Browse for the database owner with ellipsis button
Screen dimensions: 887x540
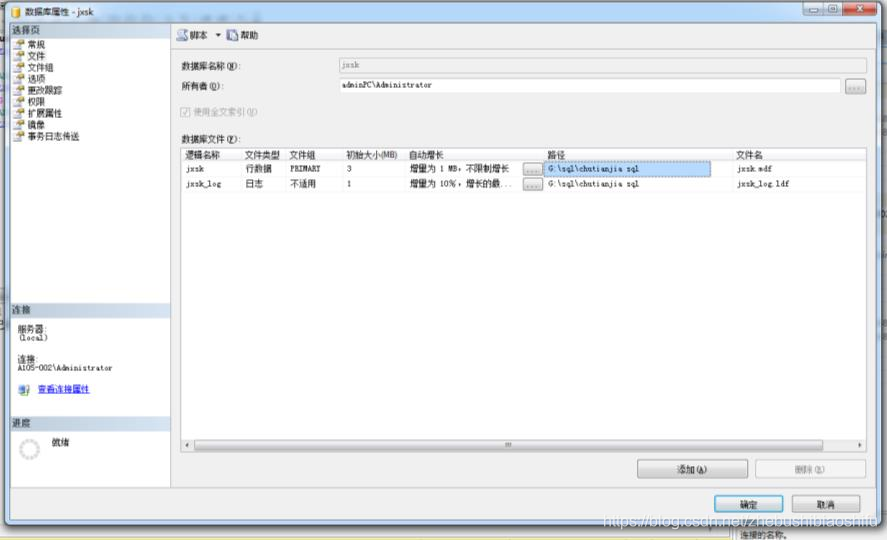pyautogui.click(x=855, y=87)
